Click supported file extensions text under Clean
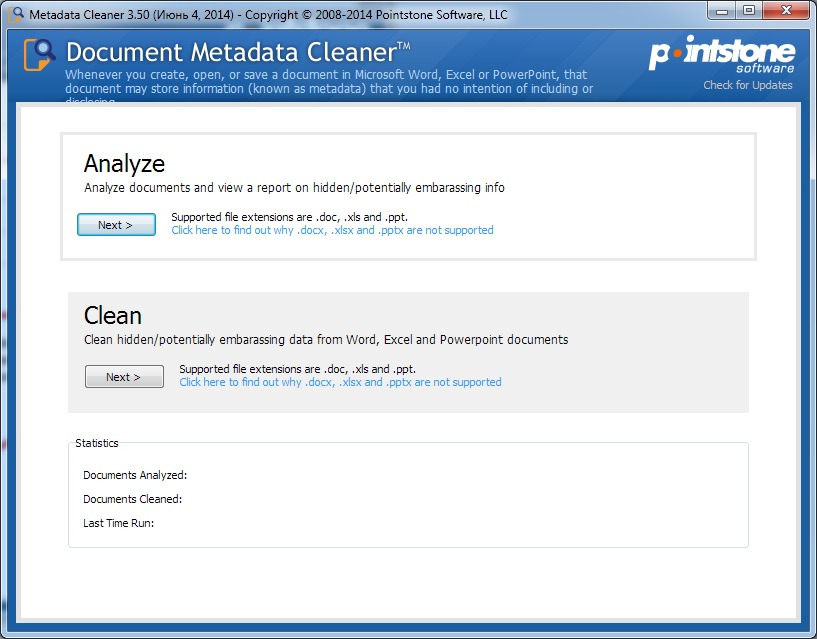This screenshot has height=639, width=817. 298,369
